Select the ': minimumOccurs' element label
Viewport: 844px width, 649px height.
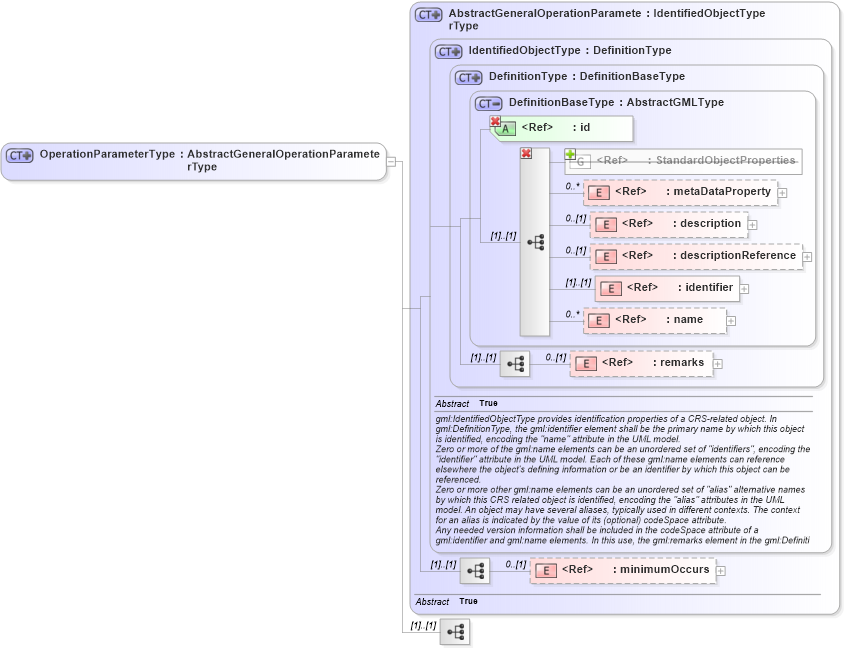(x=661, y=569)
